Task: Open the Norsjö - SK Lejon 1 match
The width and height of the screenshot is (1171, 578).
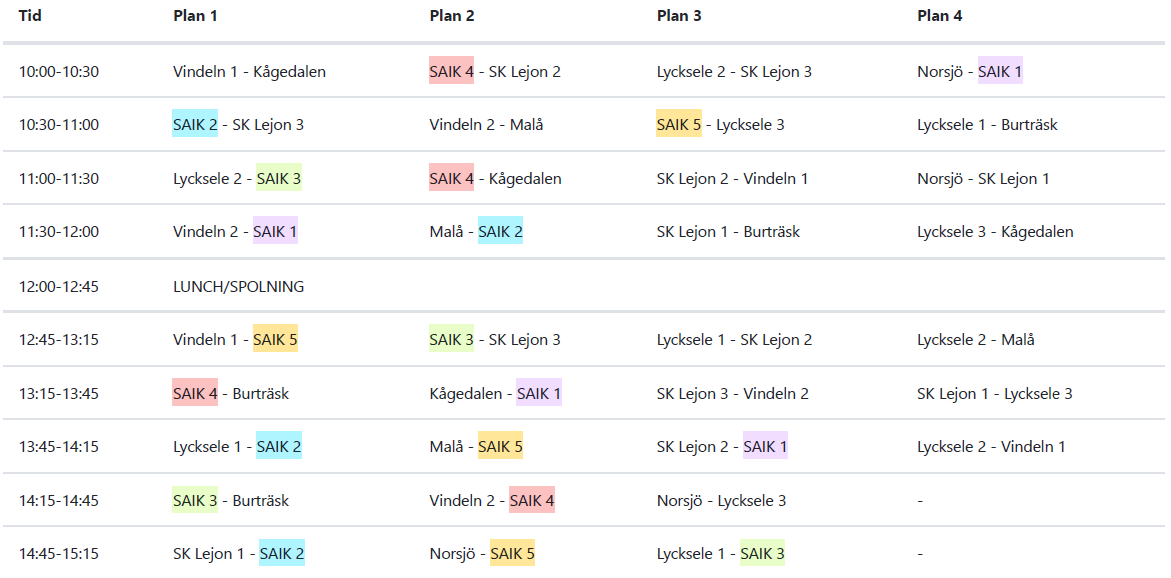Action: point(983,179)
